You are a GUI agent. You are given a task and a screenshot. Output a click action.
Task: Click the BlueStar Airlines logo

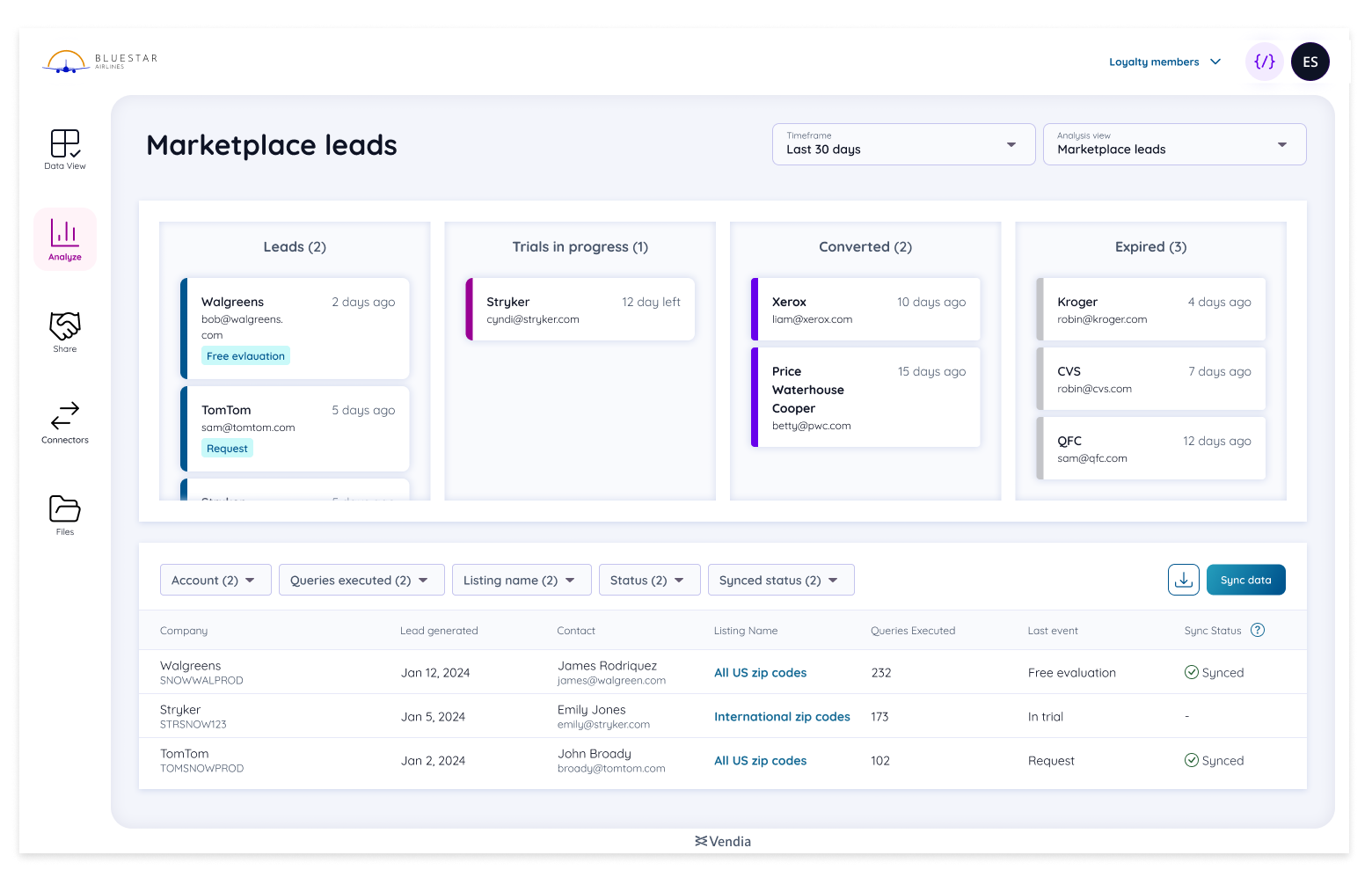tap(100, 61)
